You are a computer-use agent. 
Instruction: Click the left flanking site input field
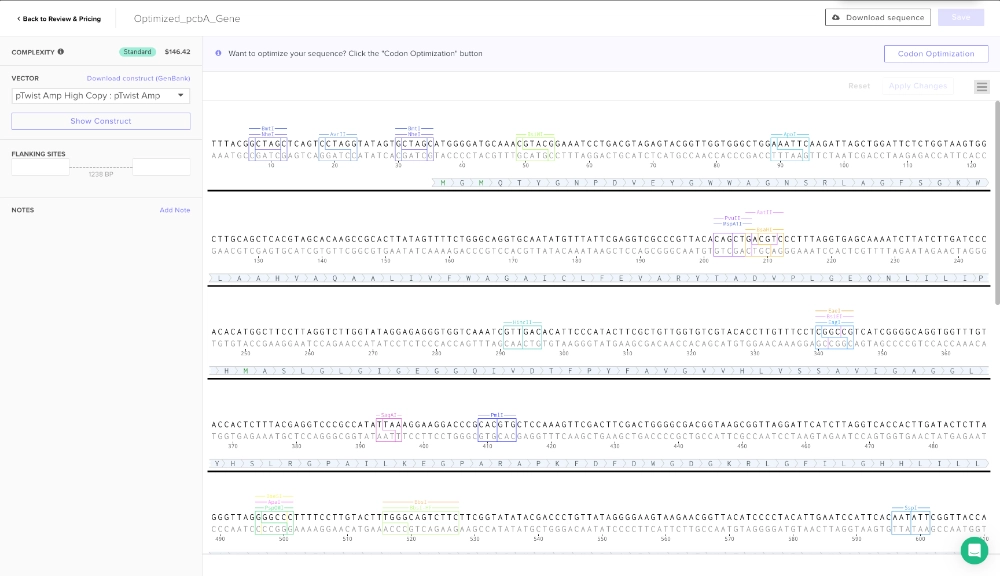coord(40,167)
